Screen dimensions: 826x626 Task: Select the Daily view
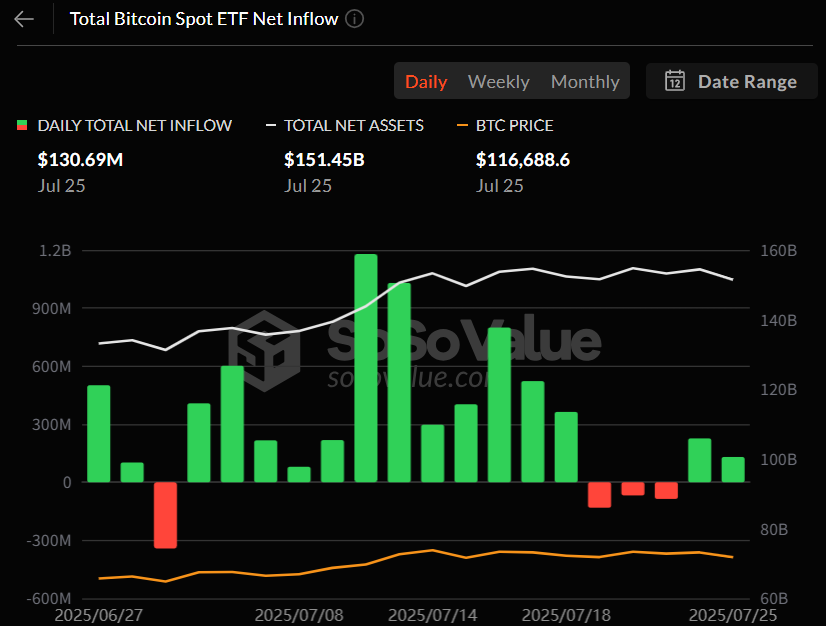click(426, 81)
